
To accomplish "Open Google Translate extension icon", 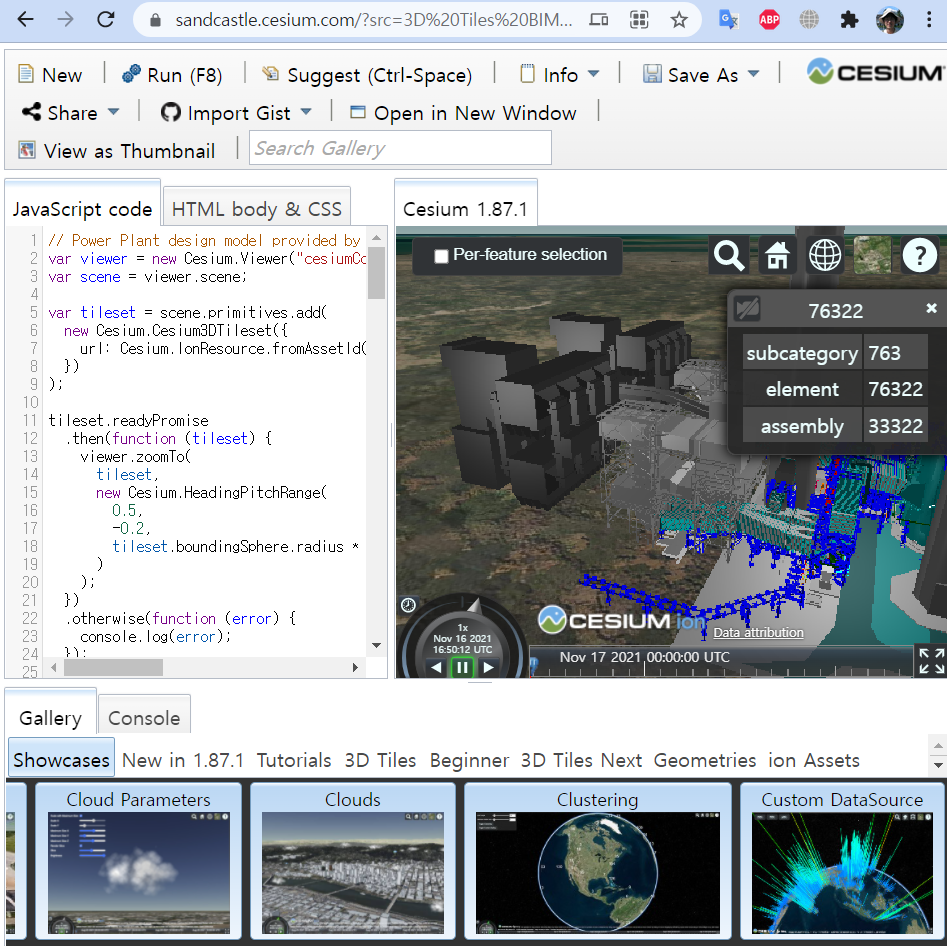I will click(729, 20).
